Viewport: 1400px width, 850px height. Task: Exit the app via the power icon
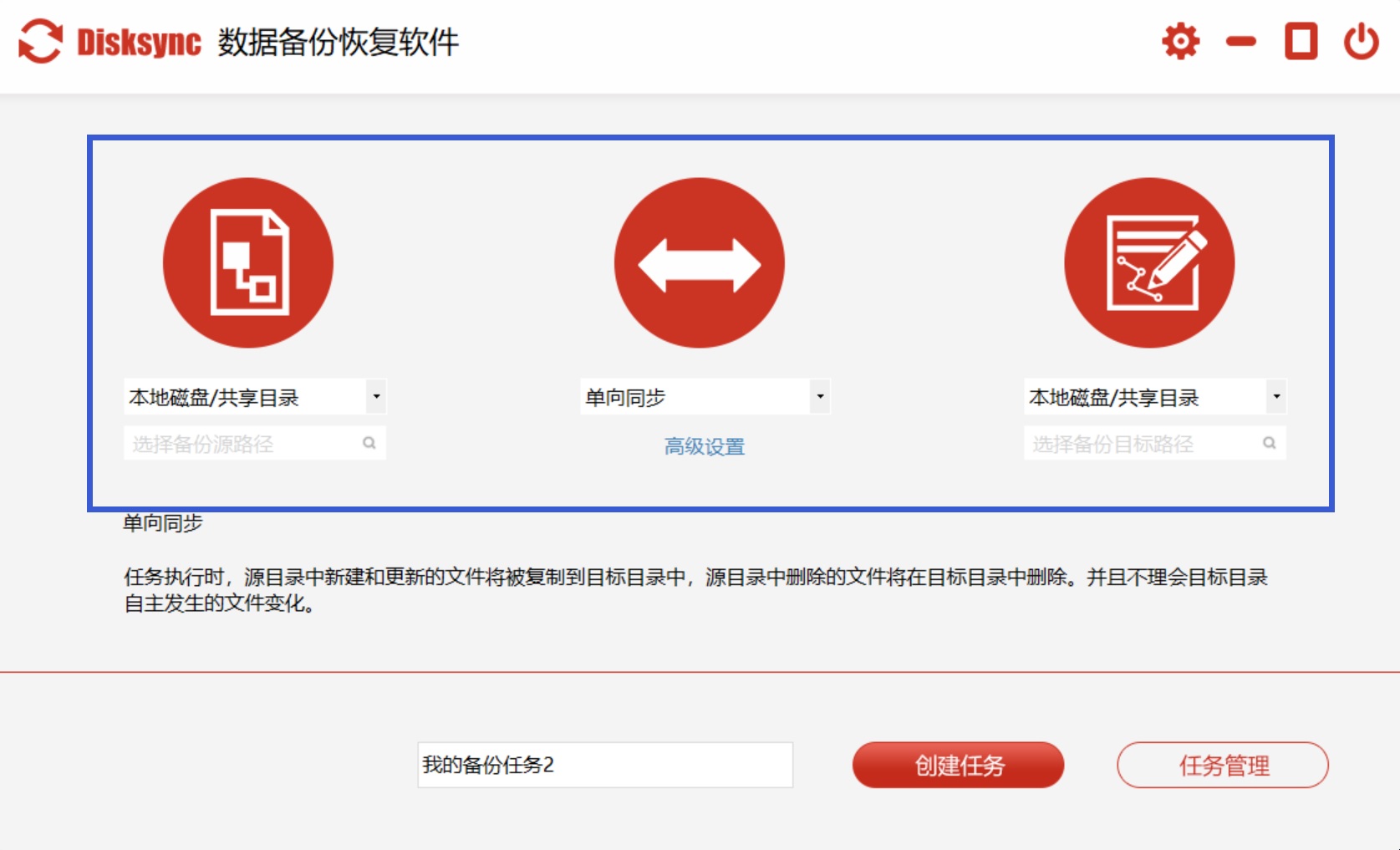(x=1361, y=41)
